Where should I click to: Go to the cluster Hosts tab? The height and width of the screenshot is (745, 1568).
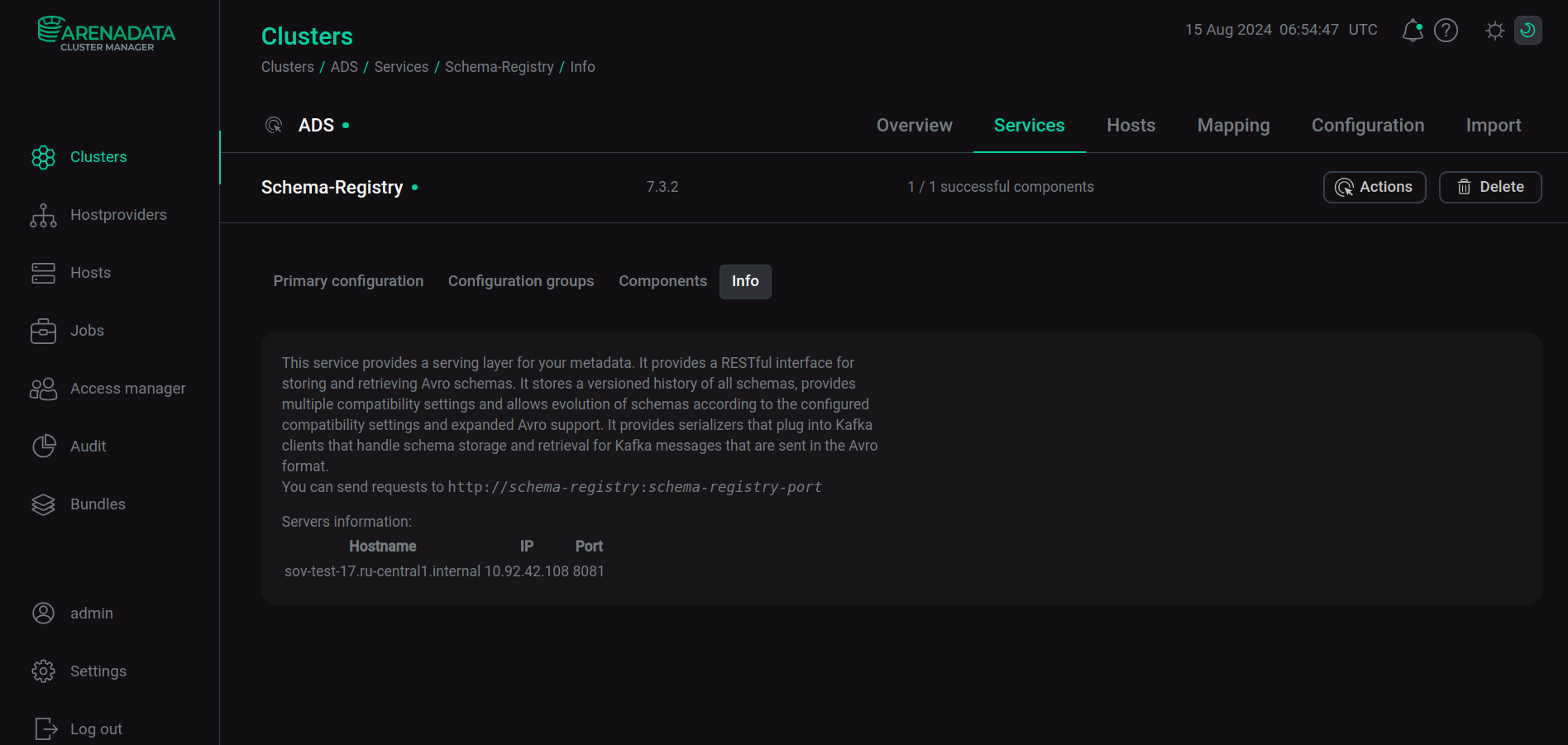tap(1131, 126)
